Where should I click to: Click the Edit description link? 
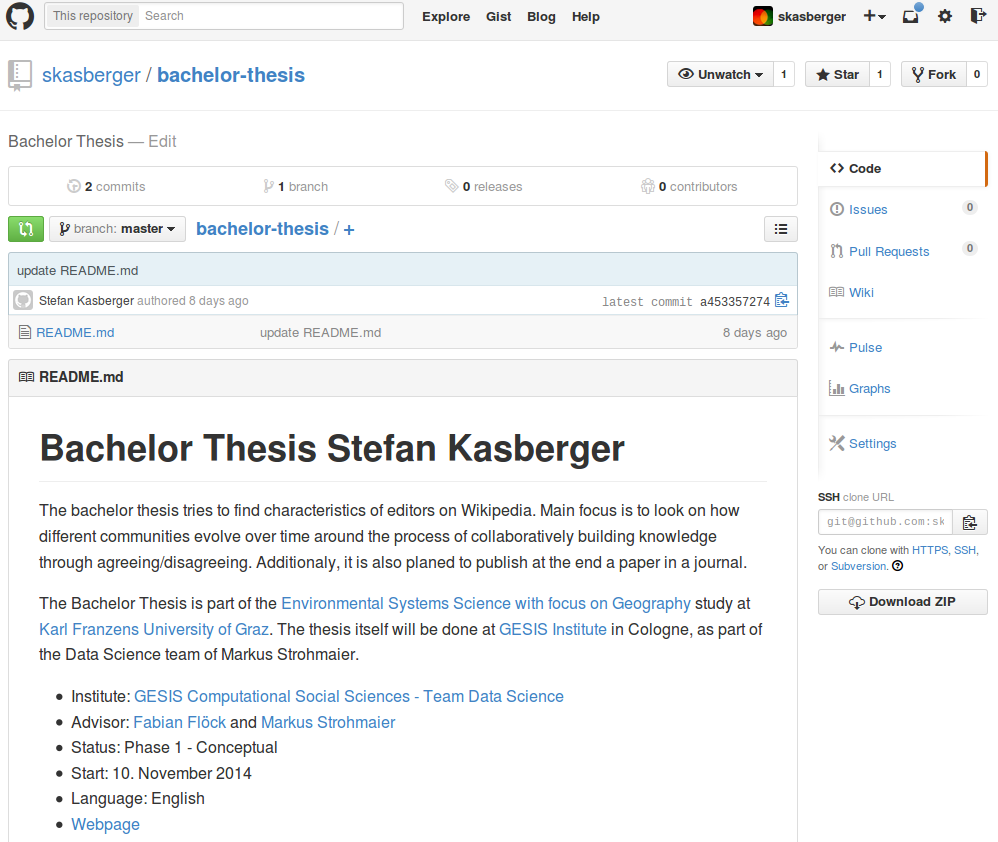click(x=162, y=141)
